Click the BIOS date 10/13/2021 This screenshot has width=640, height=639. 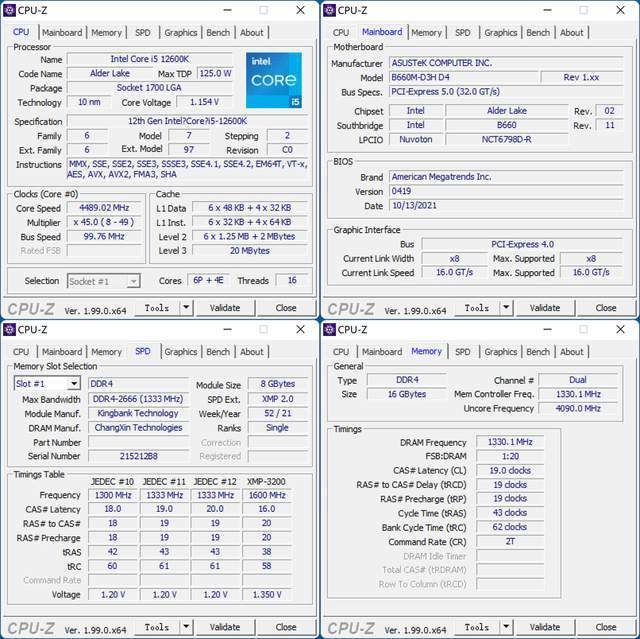(x=506, y=205)
